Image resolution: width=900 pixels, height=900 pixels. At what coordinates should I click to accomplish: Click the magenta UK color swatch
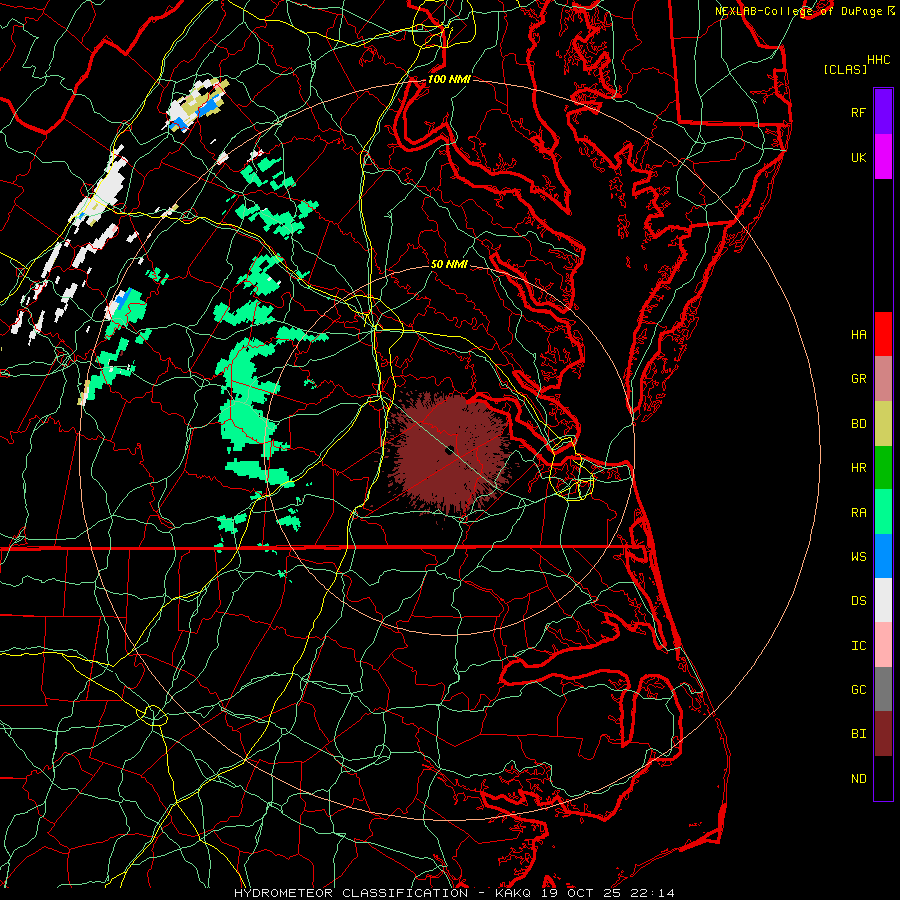point(883,157)
